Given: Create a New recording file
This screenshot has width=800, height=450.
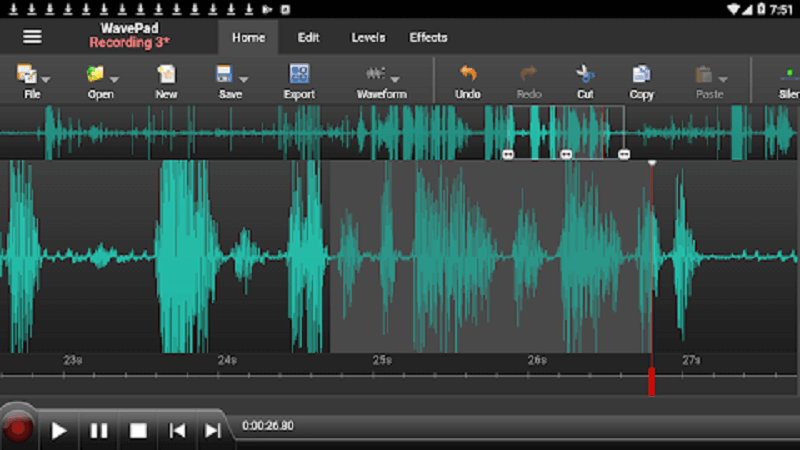Looking at the screenshot, I should pyautogui.click(x=166, y=80).
